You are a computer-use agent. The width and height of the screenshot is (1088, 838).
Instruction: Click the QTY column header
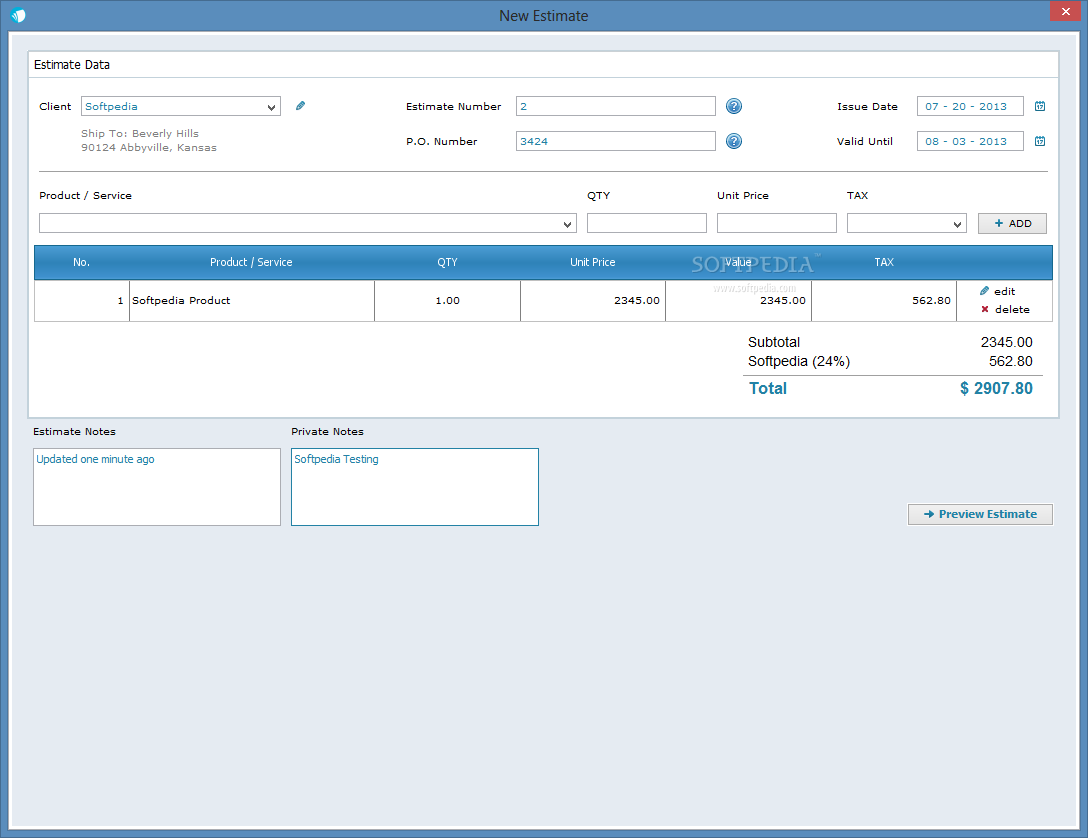(448, 262)
